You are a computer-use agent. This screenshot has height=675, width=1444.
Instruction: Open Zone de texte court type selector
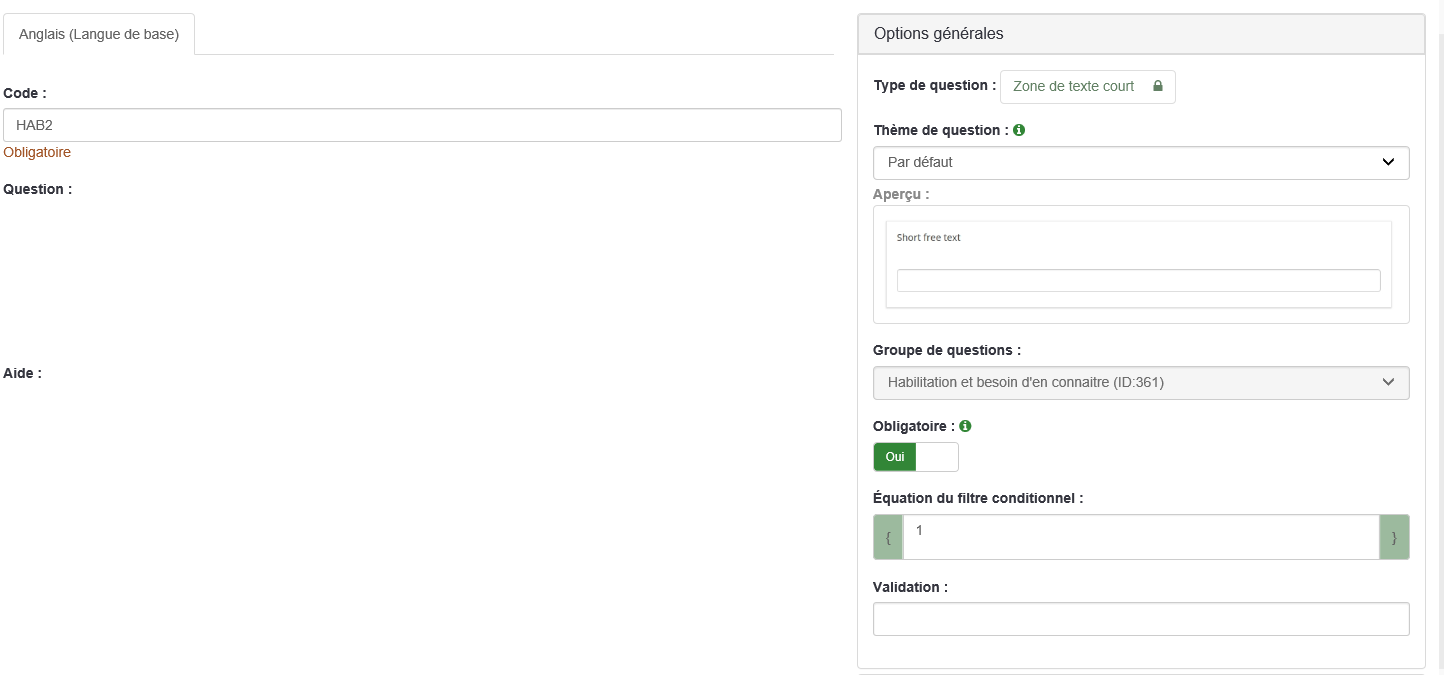1086,87
